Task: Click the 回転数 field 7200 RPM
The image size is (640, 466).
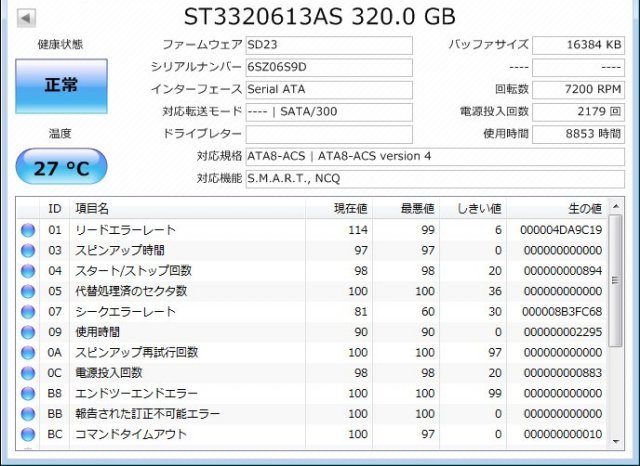Action: coord(578,90)
